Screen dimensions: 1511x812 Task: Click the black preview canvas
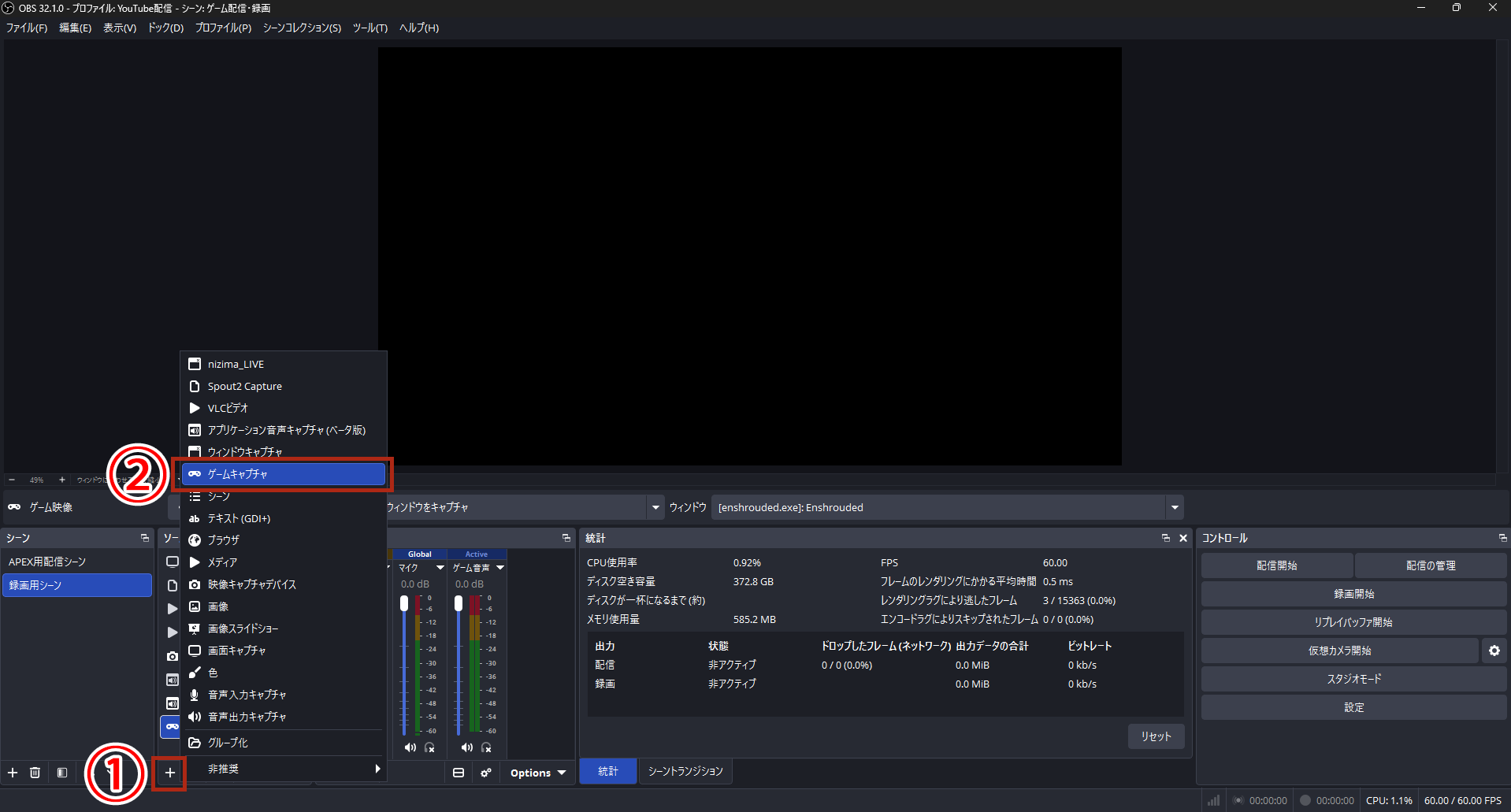[750, 256]
